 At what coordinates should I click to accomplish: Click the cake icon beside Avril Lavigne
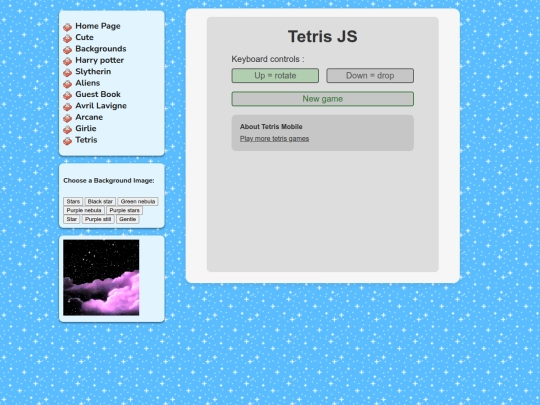click(68, 106)
